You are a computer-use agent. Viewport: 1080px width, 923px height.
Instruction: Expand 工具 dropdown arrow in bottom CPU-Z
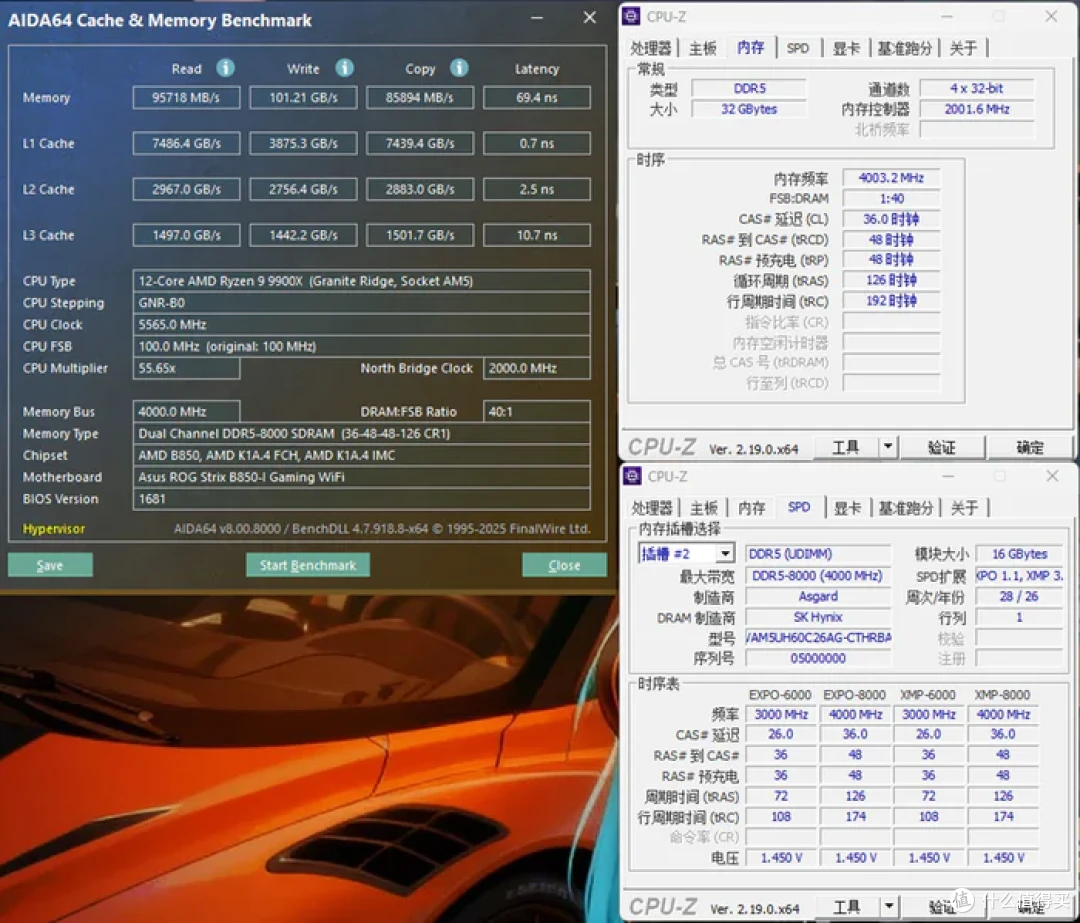[x=889, y=906]
